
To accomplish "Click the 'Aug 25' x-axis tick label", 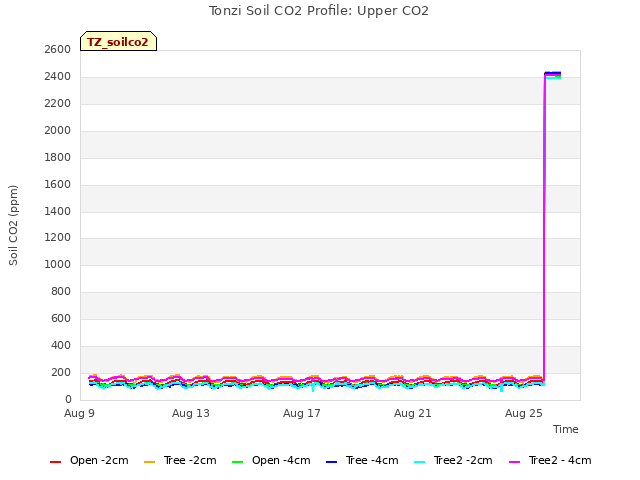I will tap(524, 413).
